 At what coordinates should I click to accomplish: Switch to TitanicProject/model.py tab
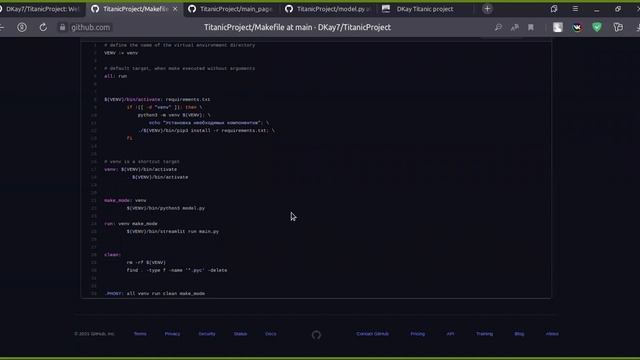[x=329, y=9]
